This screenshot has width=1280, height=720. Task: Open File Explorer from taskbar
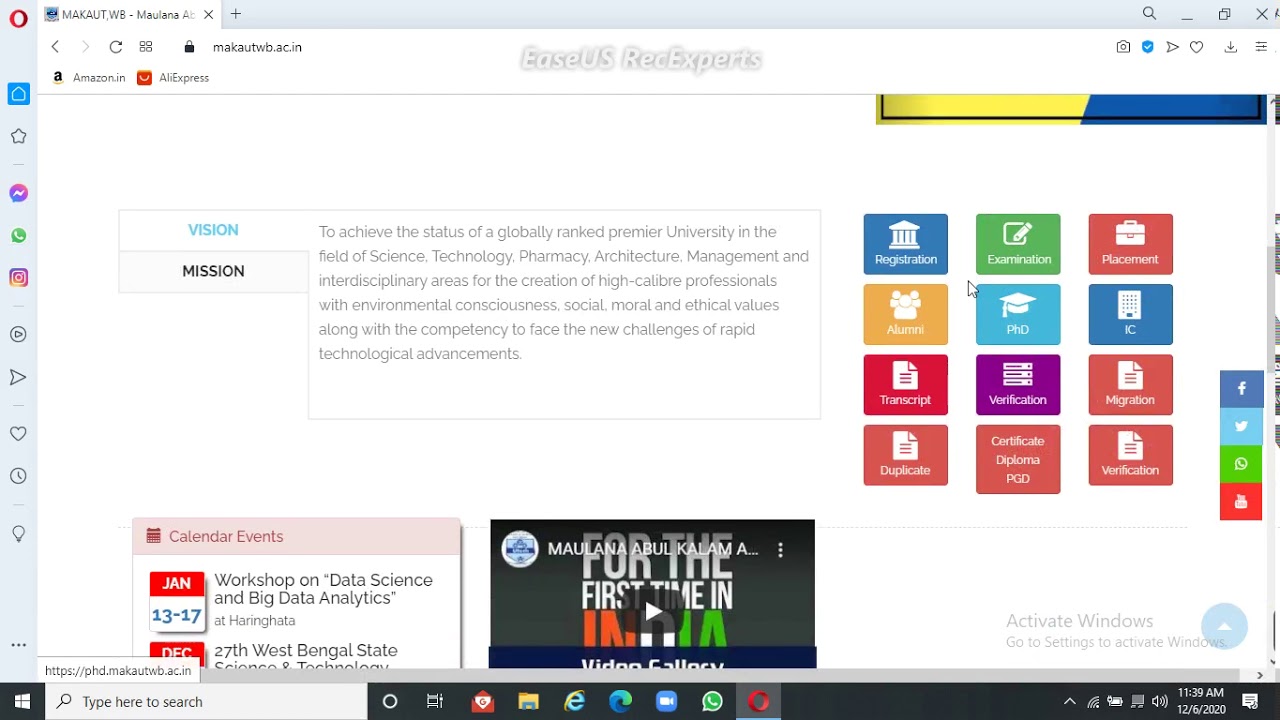coord(528,701)
